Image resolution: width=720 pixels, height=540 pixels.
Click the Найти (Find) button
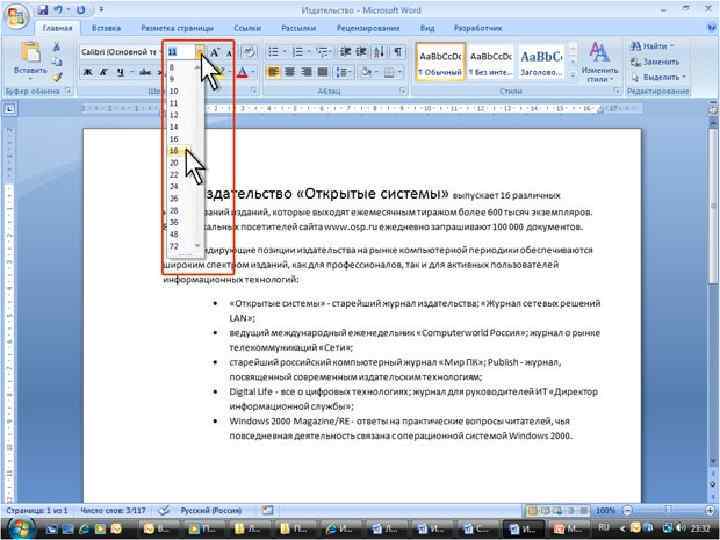[x=652, y=46]
